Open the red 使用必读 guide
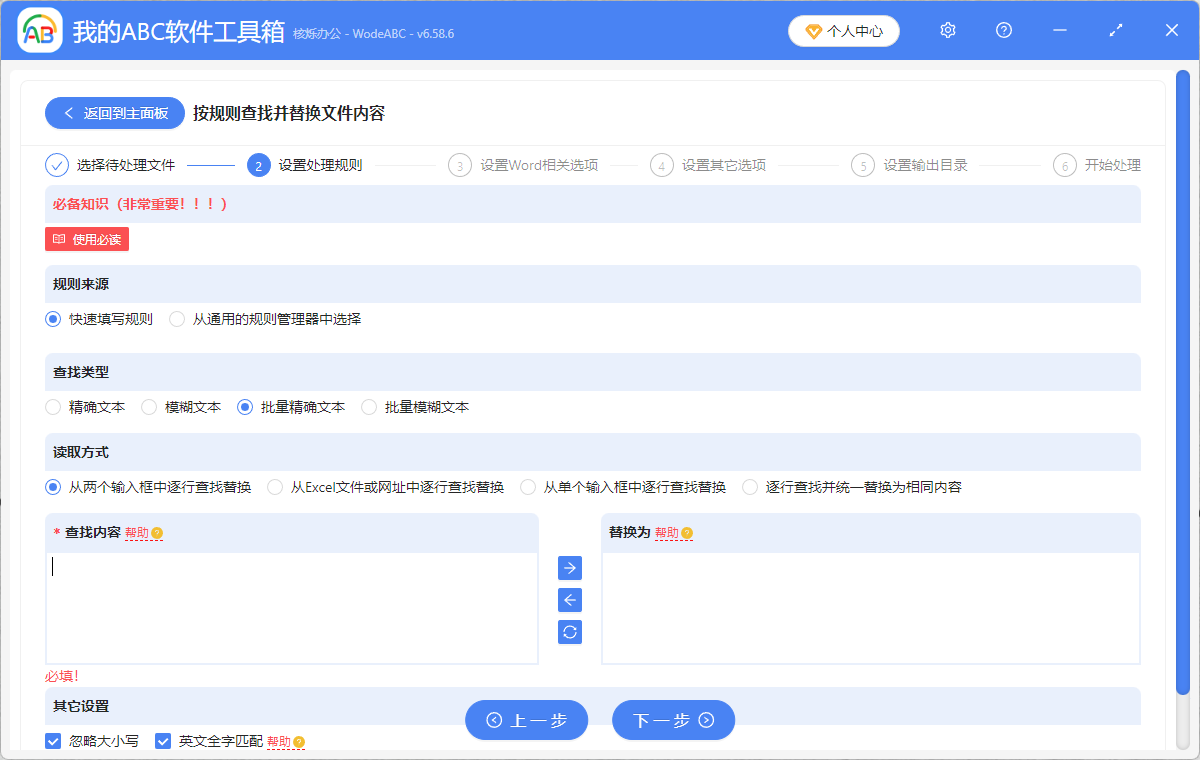This screenshot has width=1200, height=760. tap(86, 239)
